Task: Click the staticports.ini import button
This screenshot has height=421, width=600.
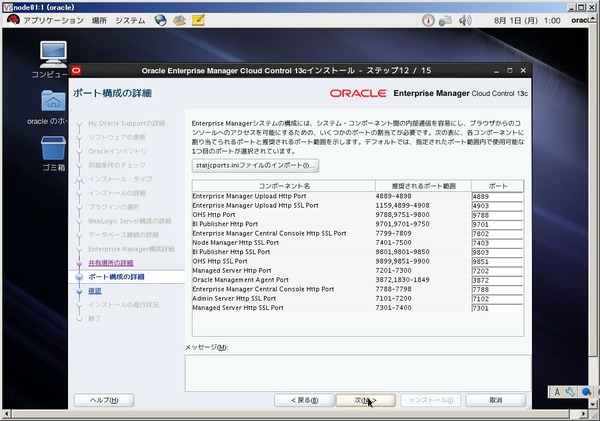Action: click(x=255, y=166)
